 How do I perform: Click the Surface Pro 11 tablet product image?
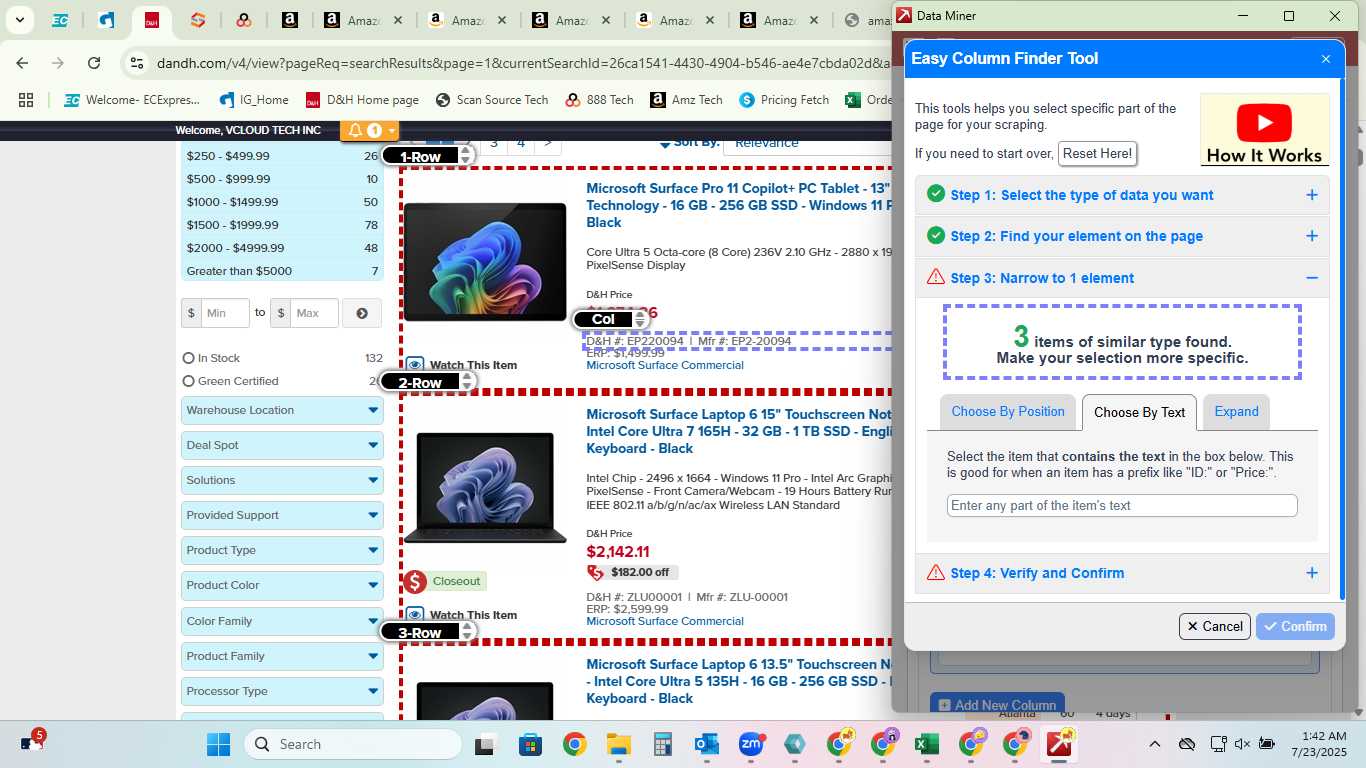(485, 262)
